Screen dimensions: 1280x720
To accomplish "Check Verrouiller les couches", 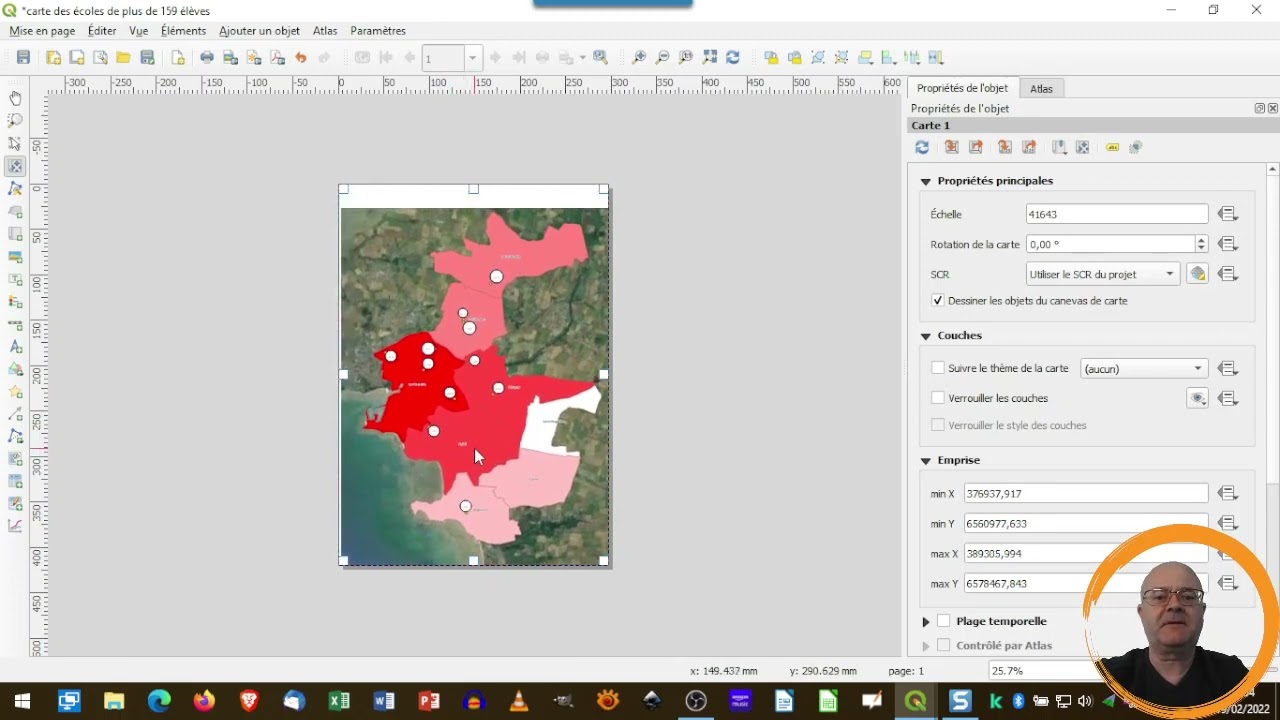I will click(x=938, y=398).
